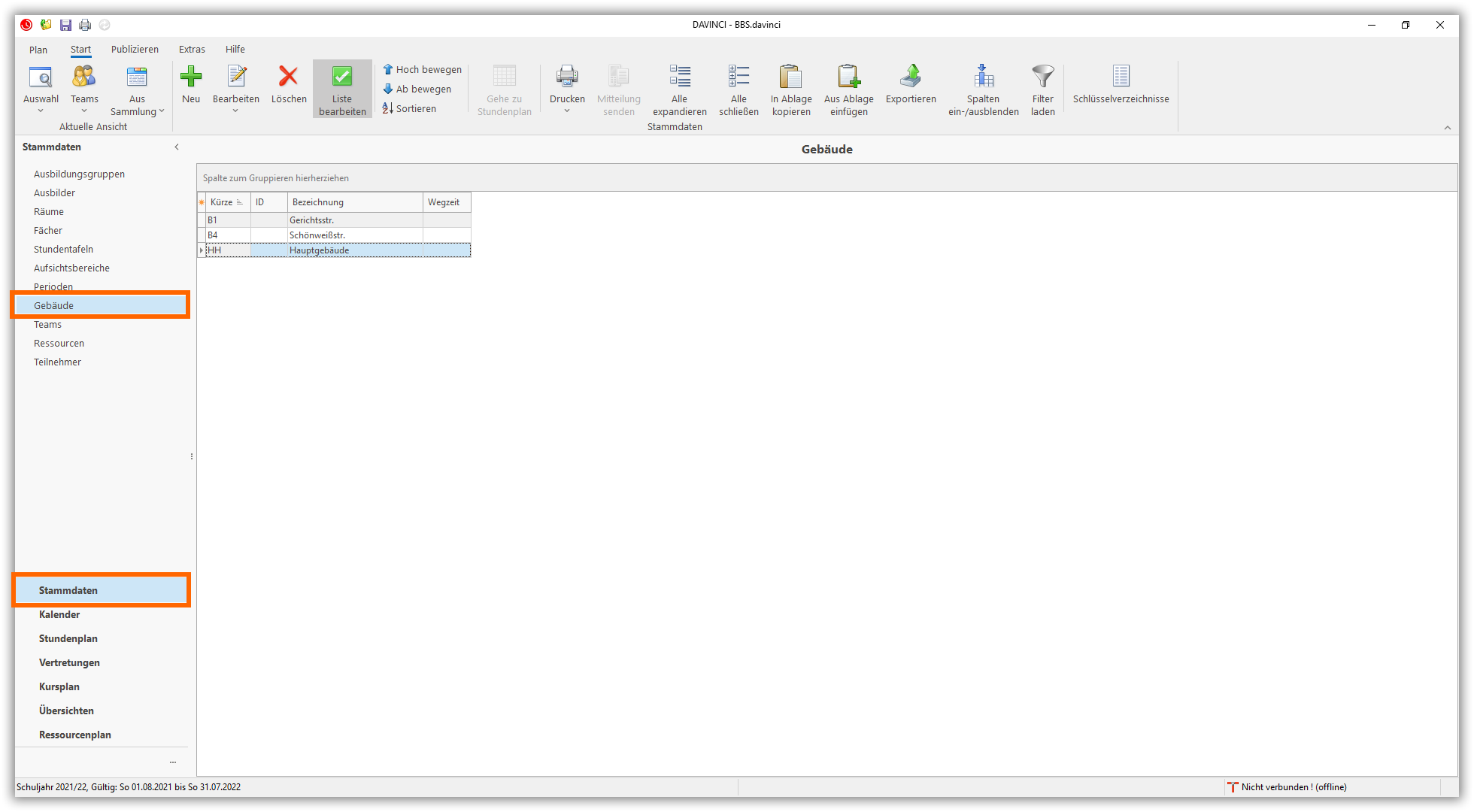Open Schlüsselverzeichnisse from the ribbon
Image resolution: width=1474 pixels, height=812 pixels.
[1121, 84]
